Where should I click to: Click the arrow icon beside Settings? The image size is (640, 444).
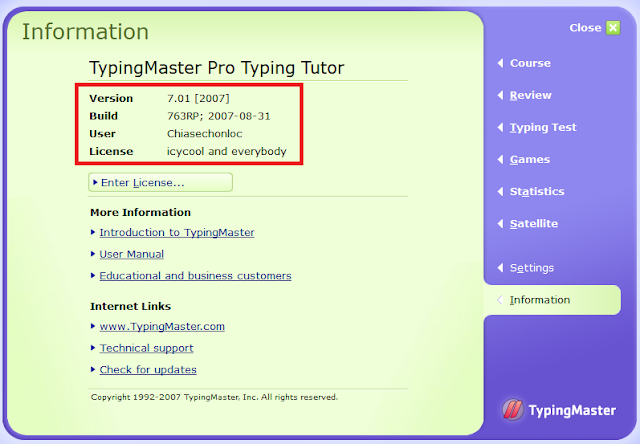500,268
